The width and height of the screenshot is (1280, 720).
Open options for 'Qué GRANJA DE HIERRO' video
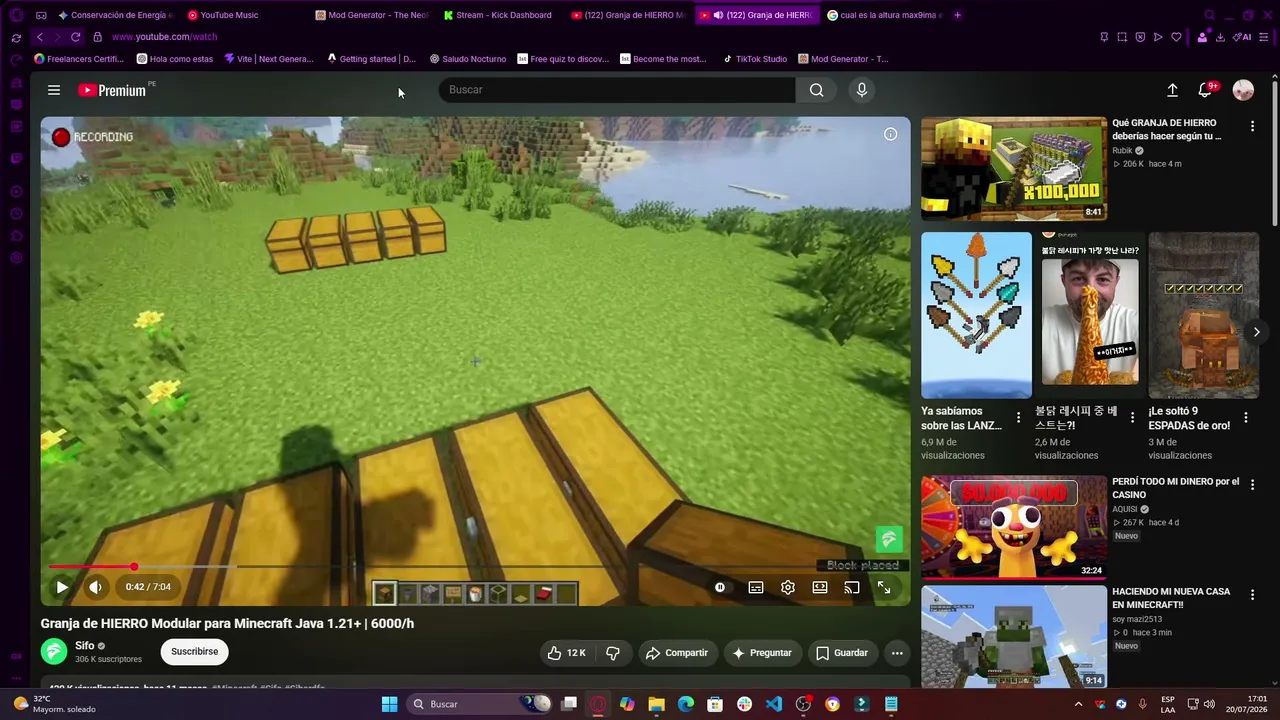point(1252,127)
